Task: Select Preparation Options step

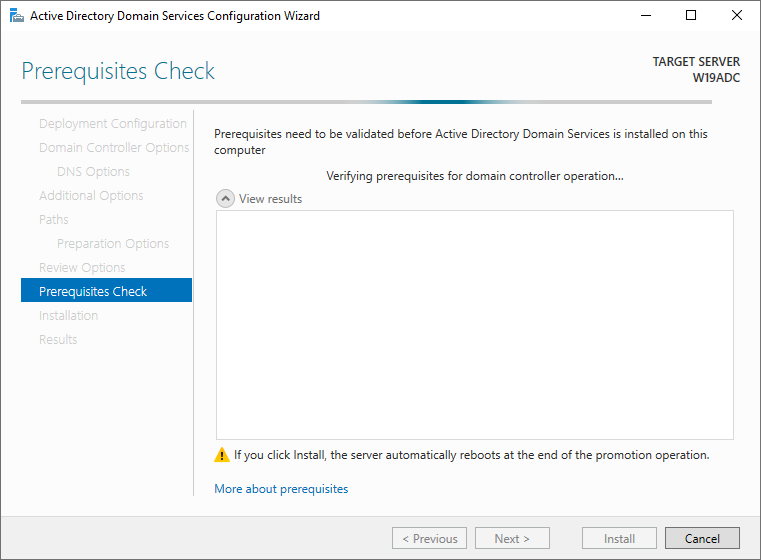Action: tap(113, 244)
